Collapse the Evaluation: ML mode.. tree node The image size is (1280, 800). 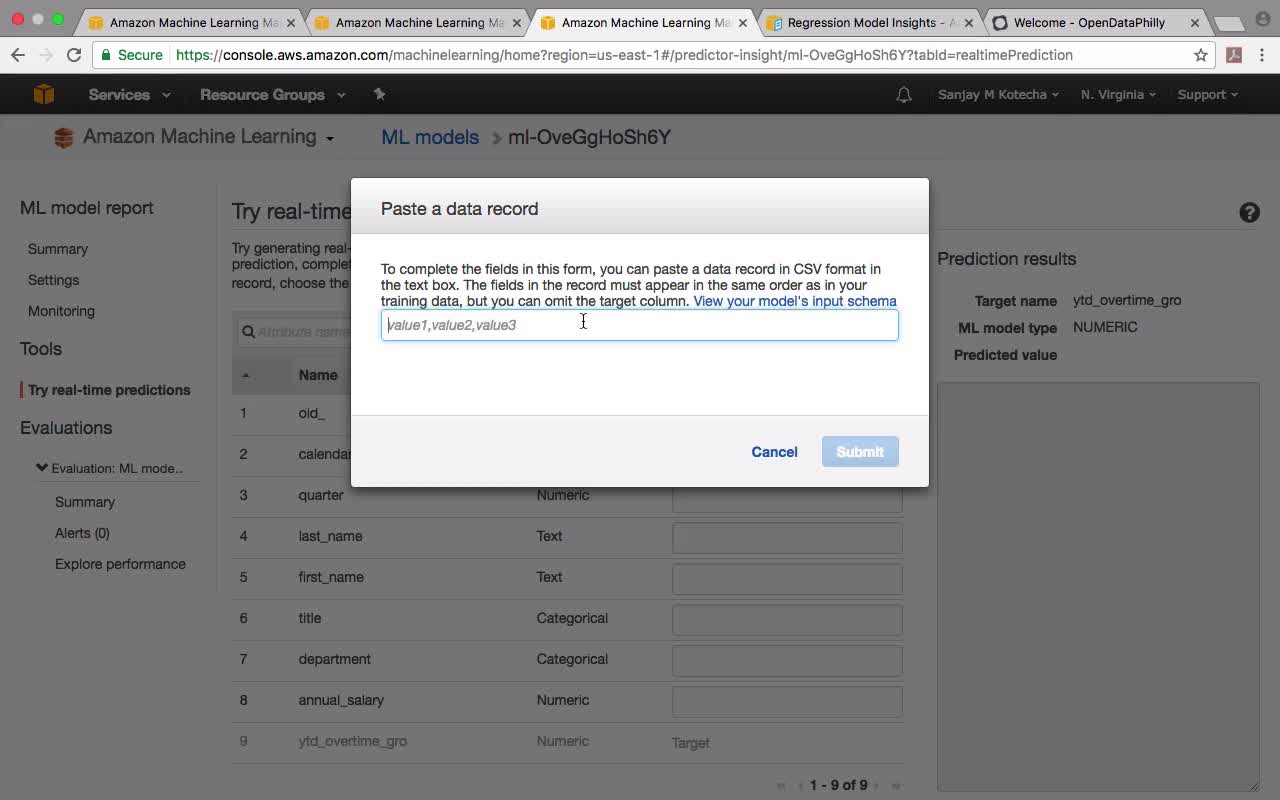42,467
